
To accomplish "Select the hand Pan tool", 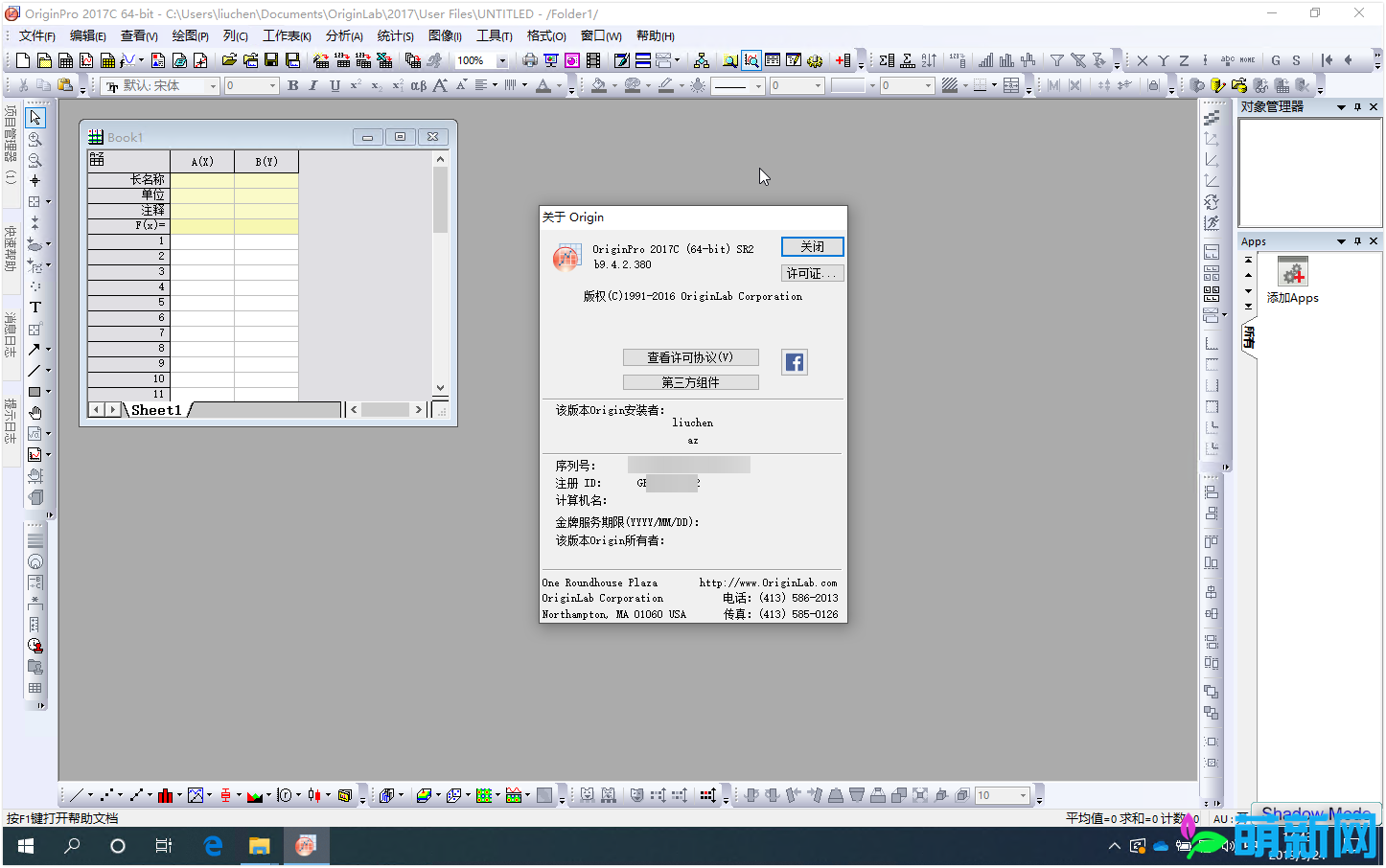I will tap(35, 413).
